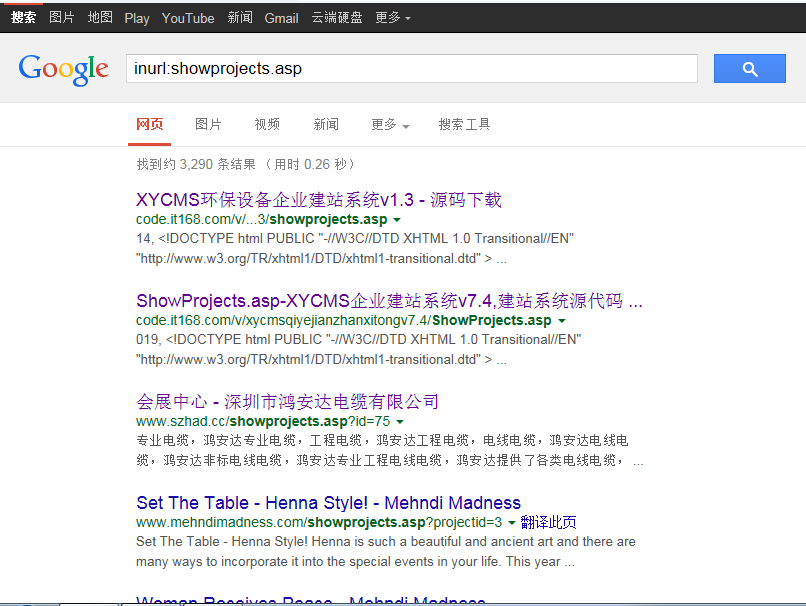Expand arrow beside mehndimadness.com URL

click(x=511, y=523)
